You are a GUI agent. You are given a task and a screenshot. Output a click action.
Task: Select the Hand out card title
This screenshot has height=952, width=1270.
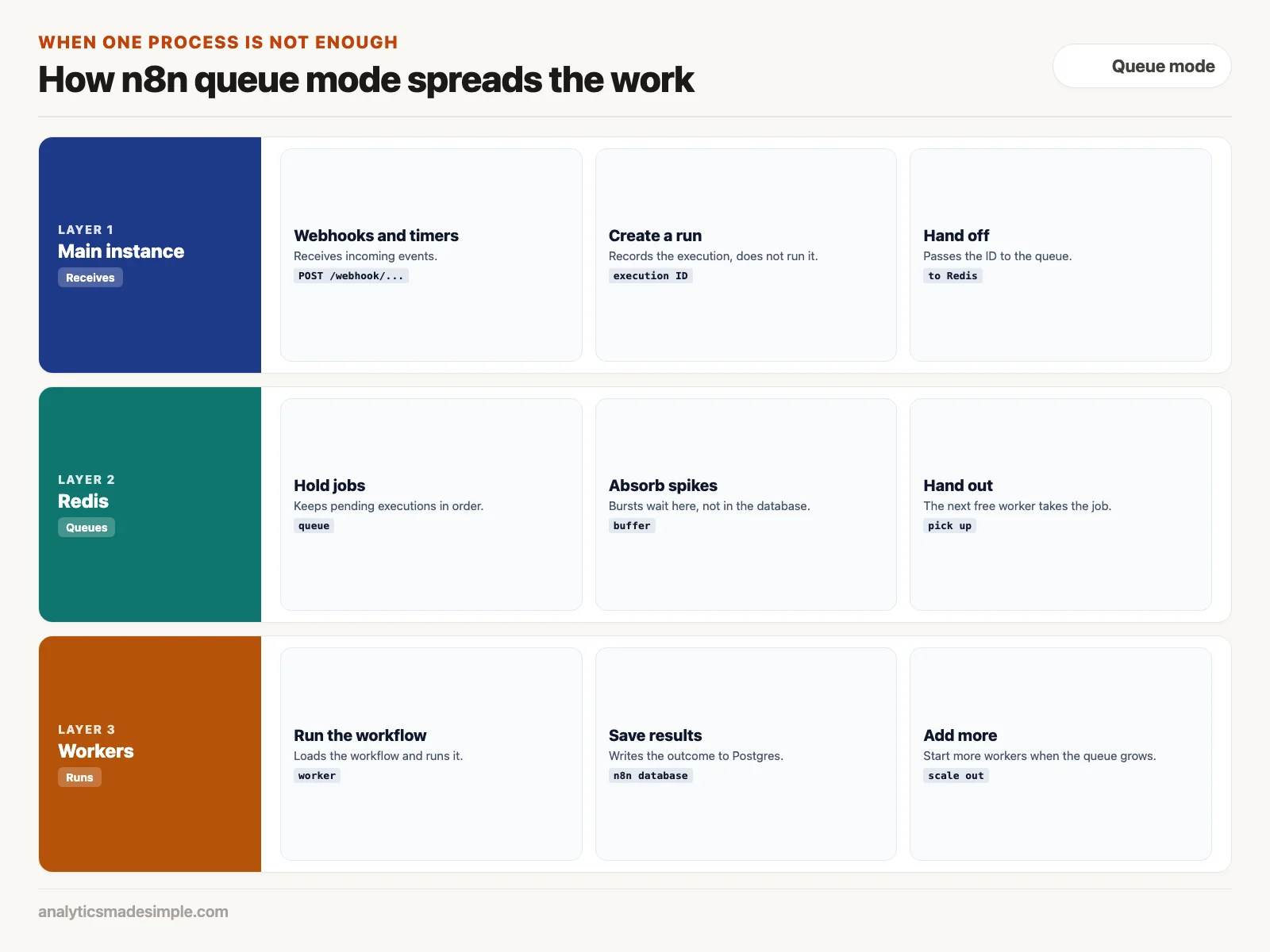pyautogui.click(x=958, y=486)
